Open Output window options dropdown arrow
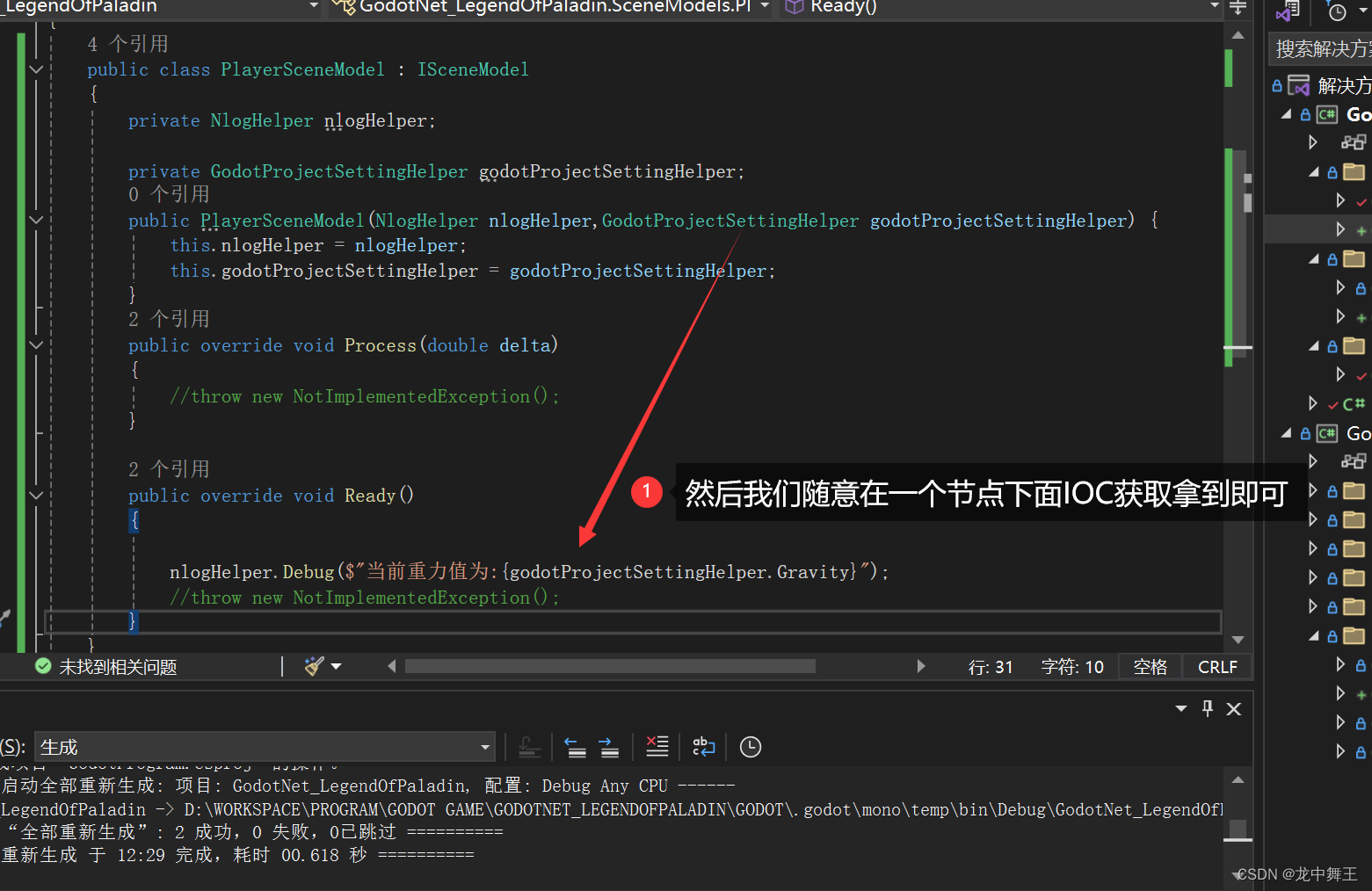The image size is (1372, 891). (x=1181, y=708)
